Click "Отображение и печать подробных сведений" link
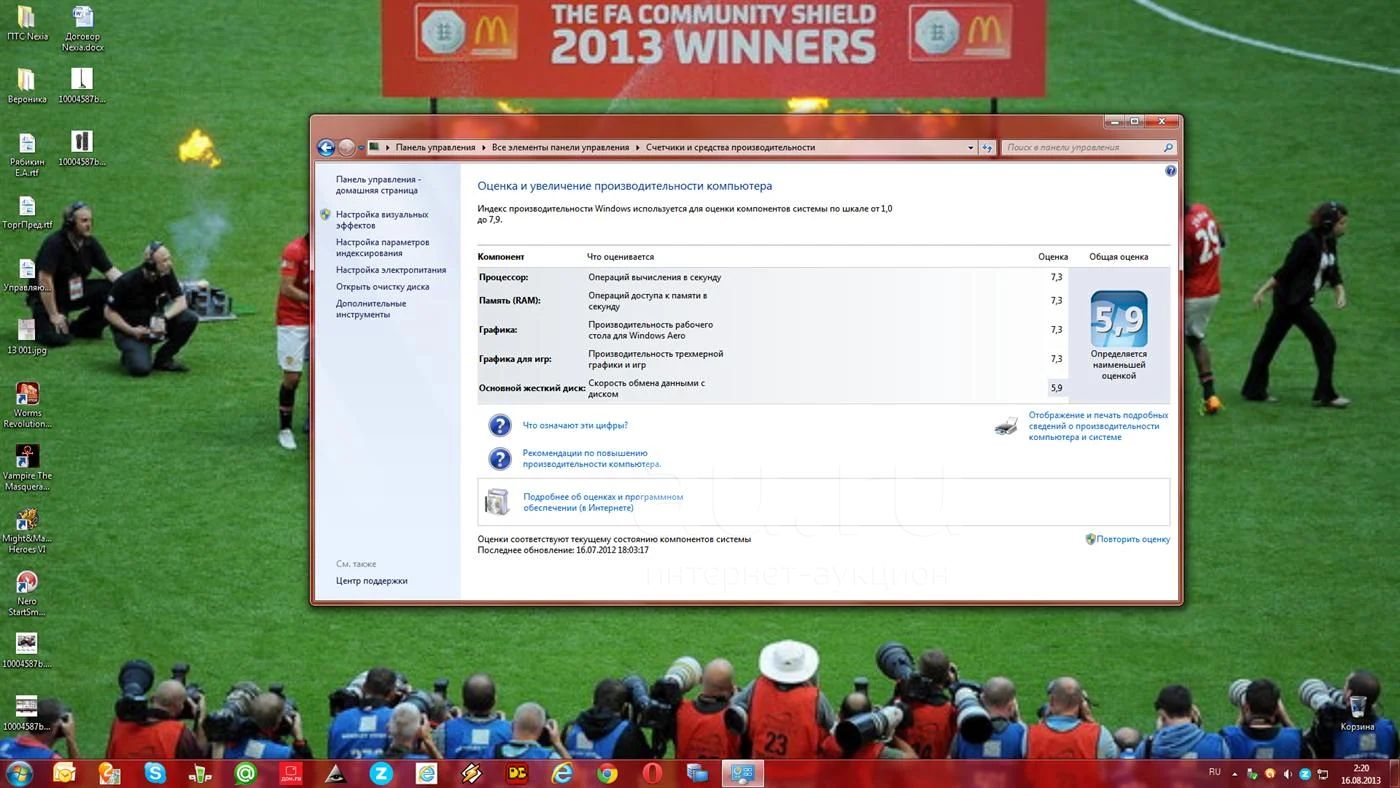 point(1098,426)
